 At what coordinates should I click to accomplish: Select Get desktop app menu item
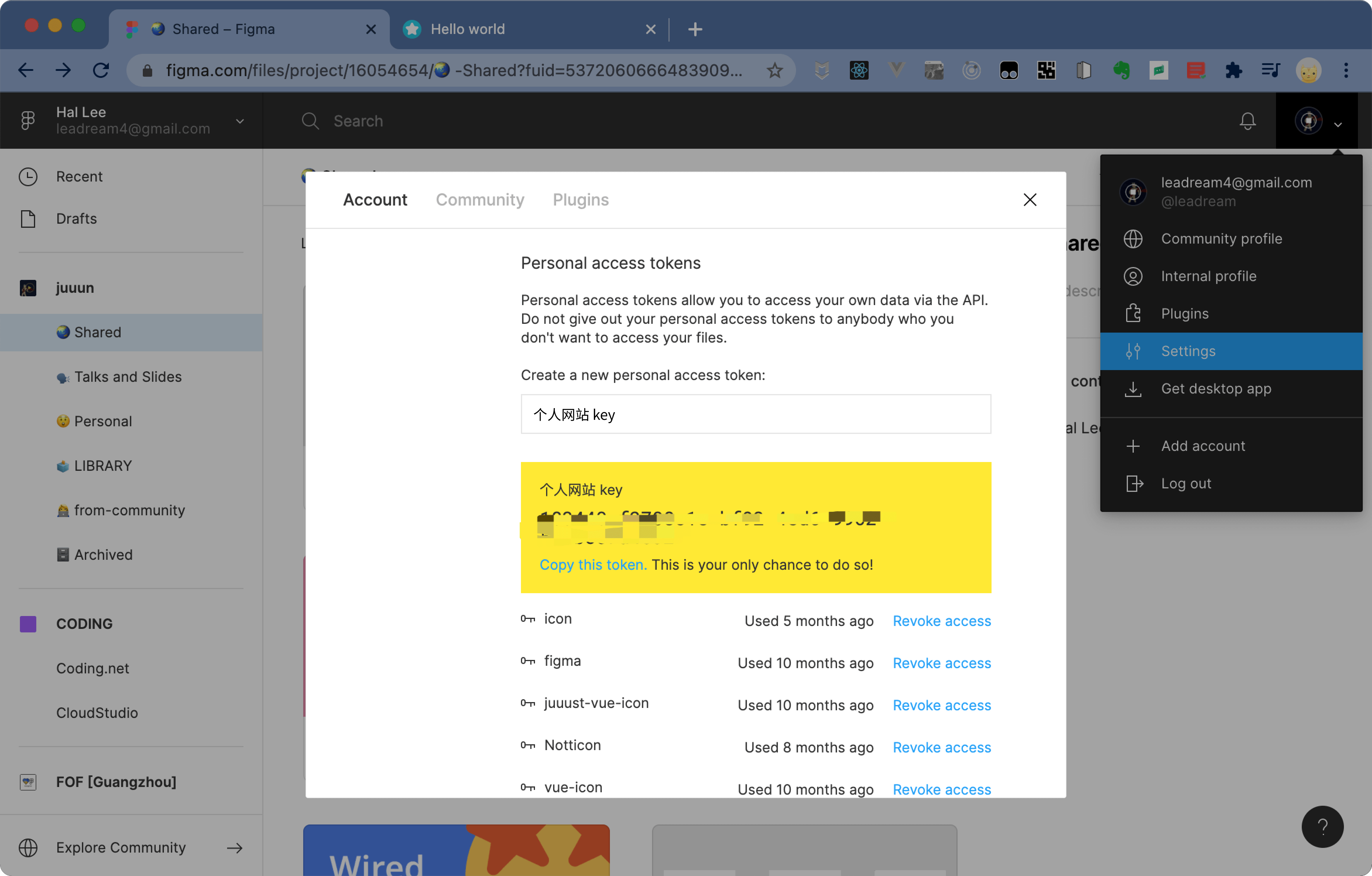tap(1231, 389)
